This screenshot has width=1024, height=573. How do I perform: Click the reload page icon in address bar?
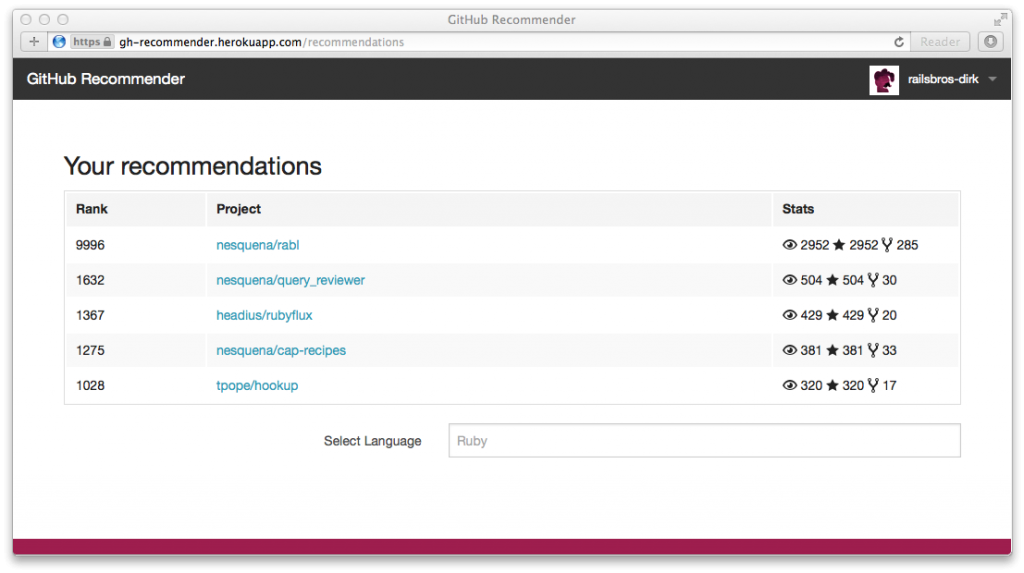tap(898, 42)
